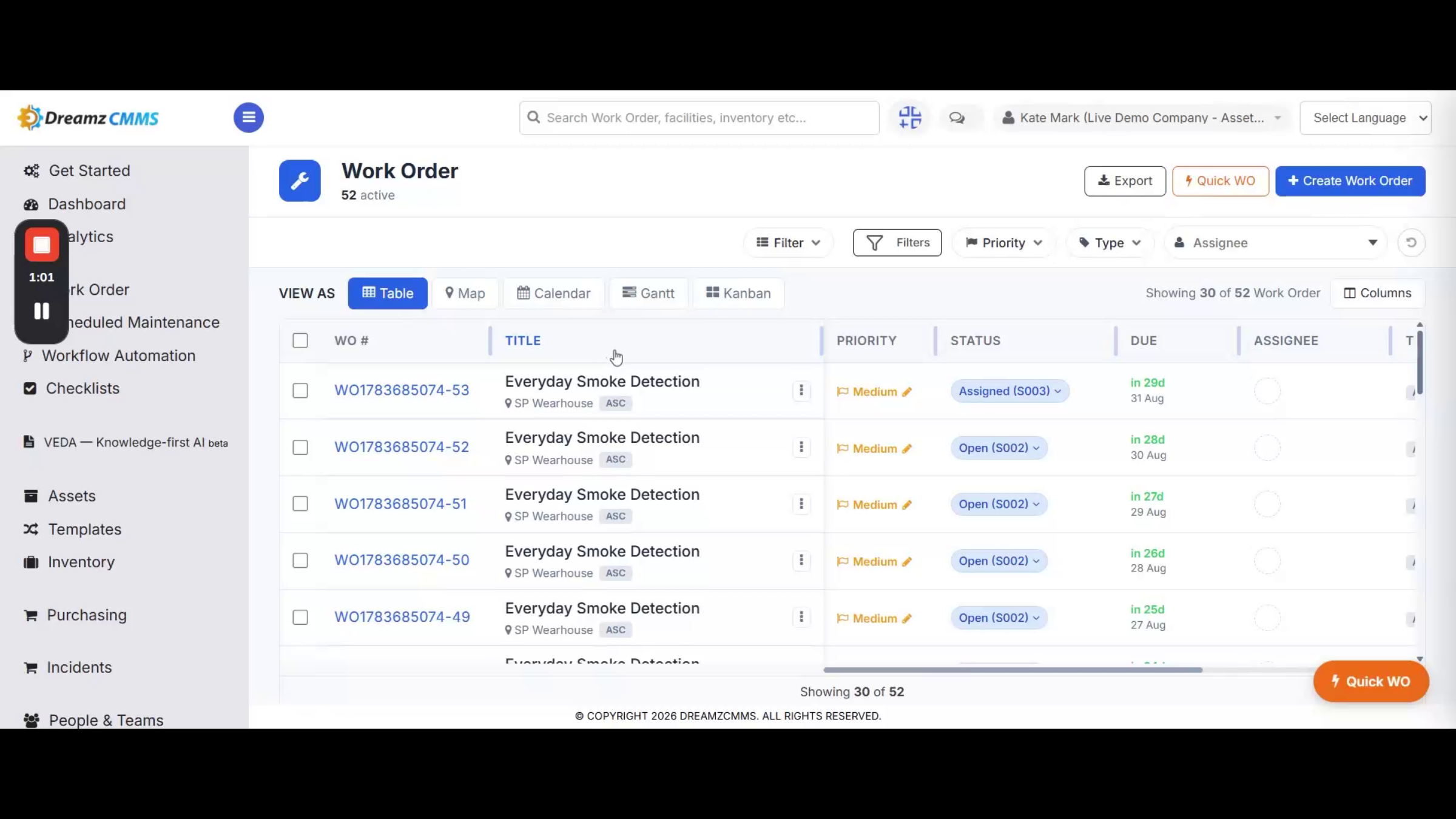Click the blue Work Order wrench icon

pyautogui.click(x=300, y=181)
